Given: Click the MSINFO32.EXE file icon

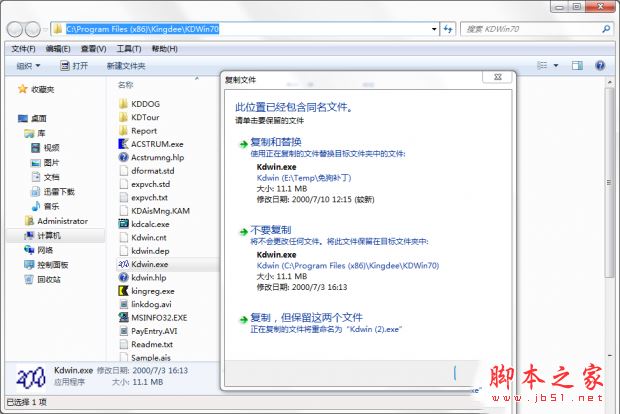Looking at the screenshot, I should [x=123, y=318].
